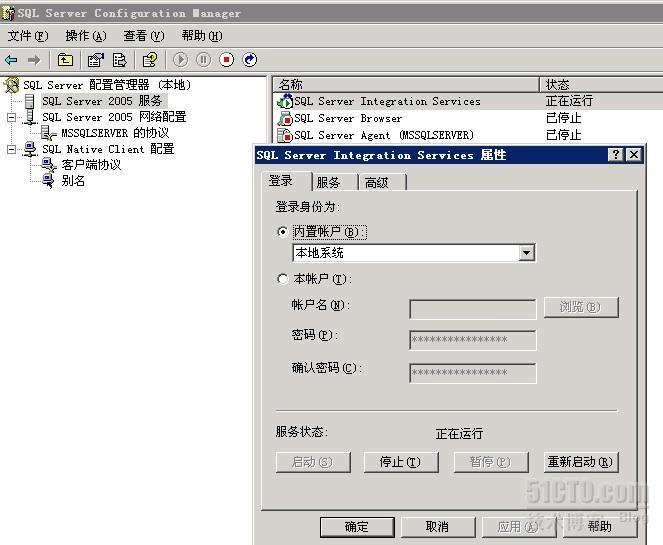The image size is (663, 545).
Task: Select the 本帐户 radio button
Action: coord(282,279)
